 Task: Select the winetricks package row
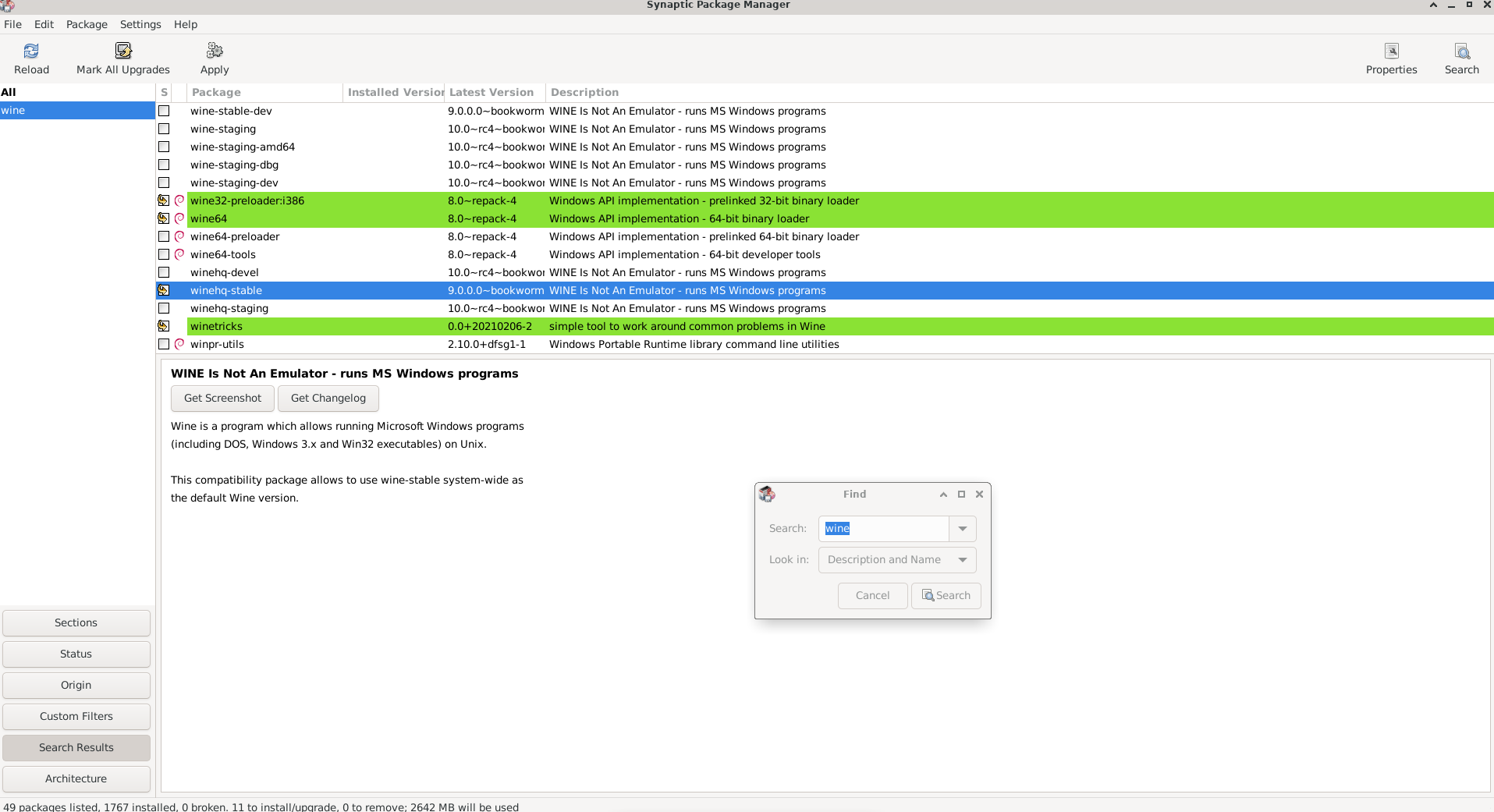coord(825,326)
